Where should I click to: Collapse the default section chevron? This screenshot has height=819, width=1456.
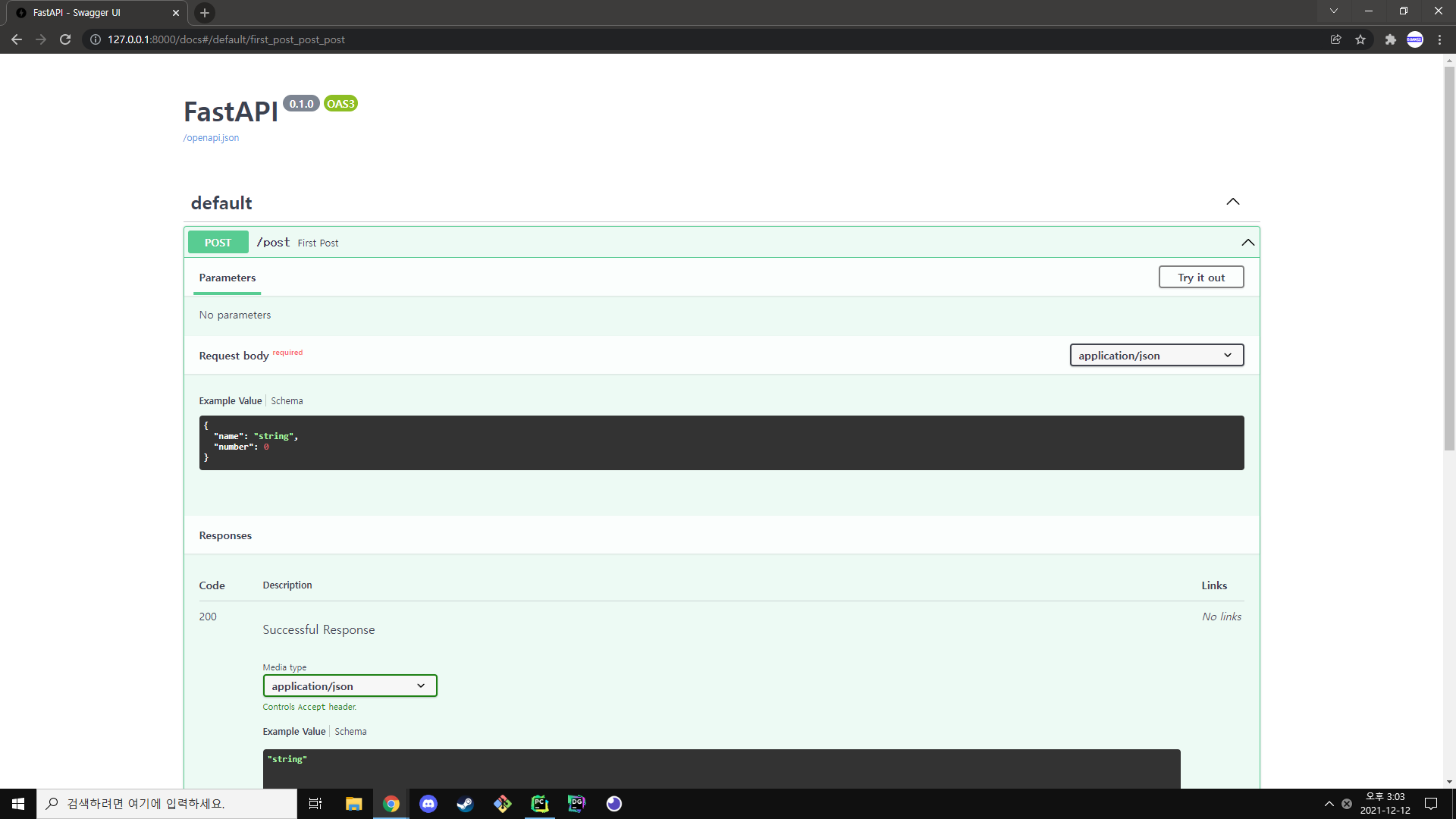click(1232, 202)
